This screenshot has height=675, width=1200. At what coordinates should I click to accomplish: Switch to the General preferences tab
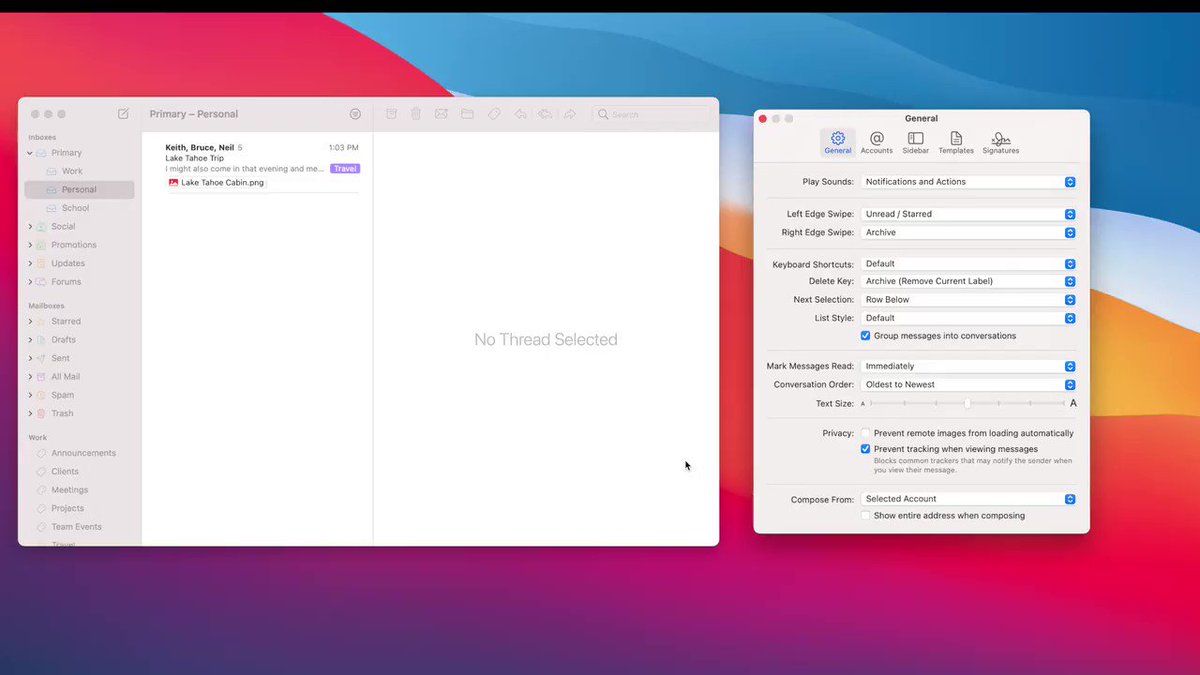pos(838,142)
